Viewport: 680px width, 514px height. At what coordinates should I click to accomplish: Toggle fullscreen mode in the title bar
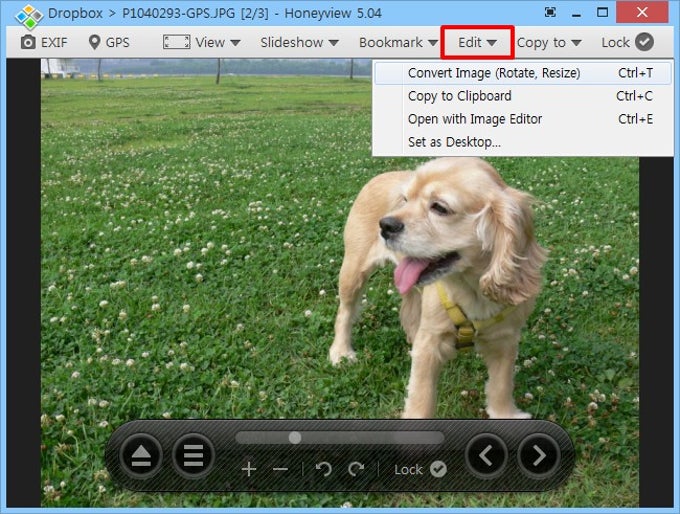pos(550,12)
